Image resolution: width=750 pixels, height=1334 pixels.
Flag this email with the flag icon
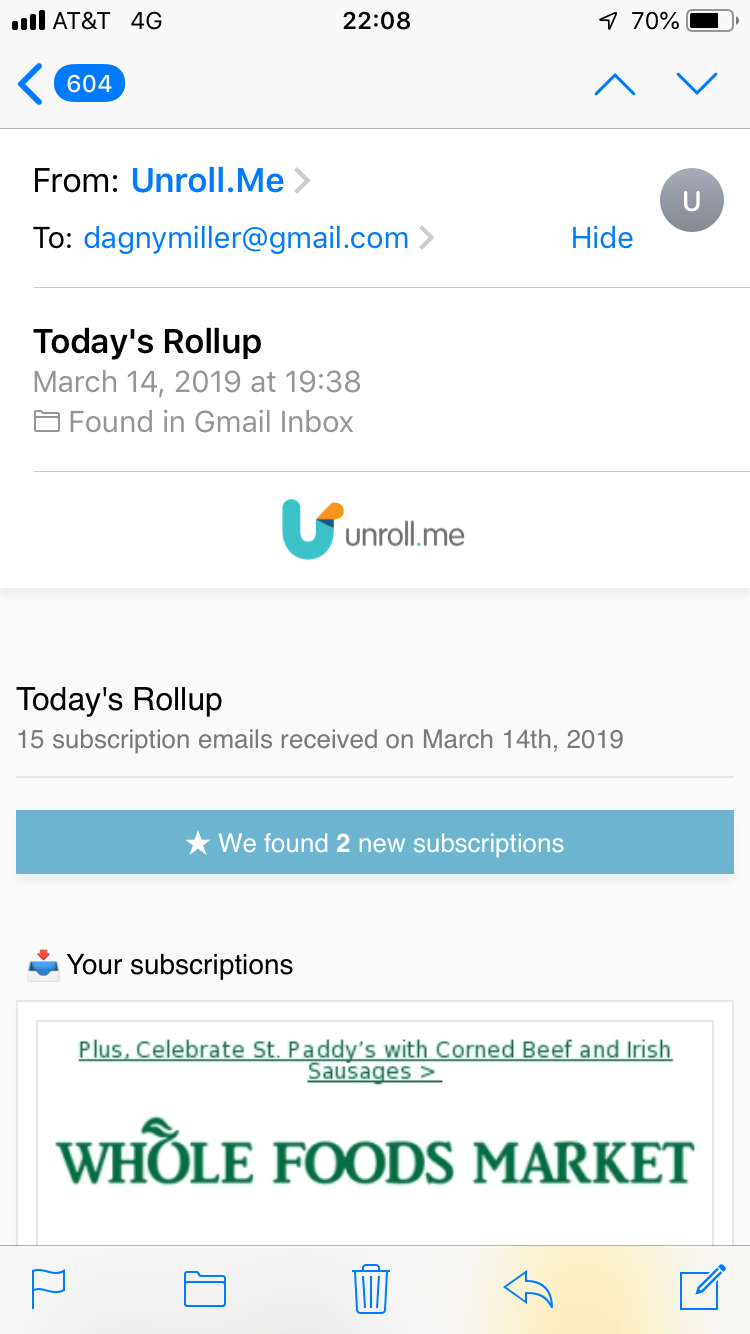coord(49,1288)
